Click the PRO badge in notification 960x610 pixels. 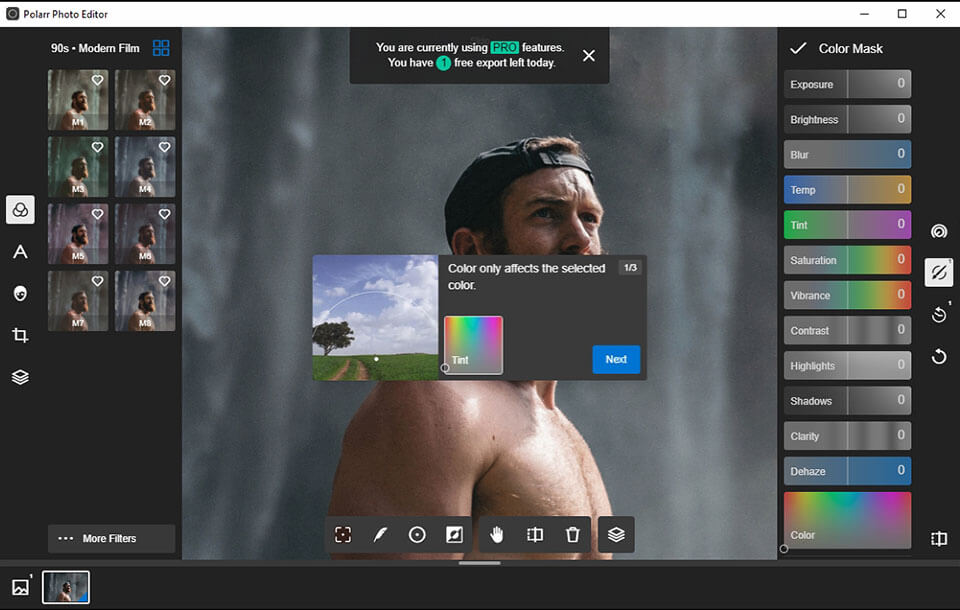point(504,47)
